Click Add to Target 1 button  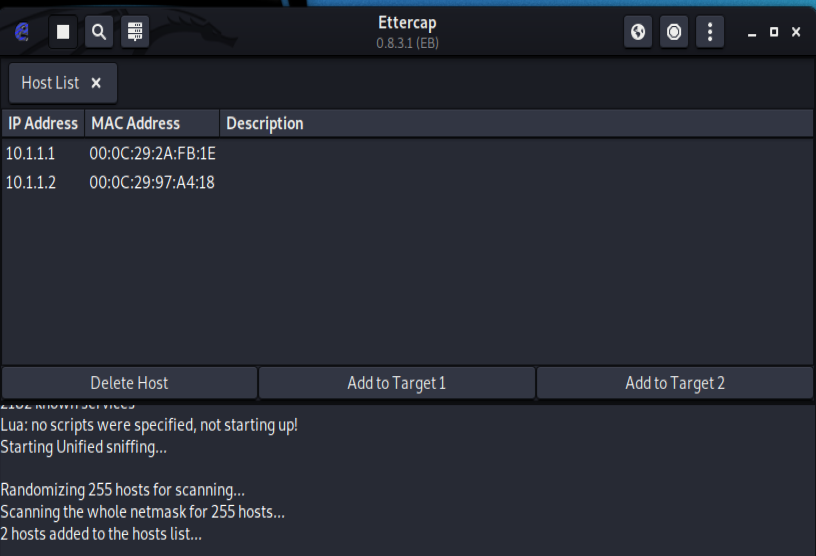pyautogui.click(x=397, y=383)
